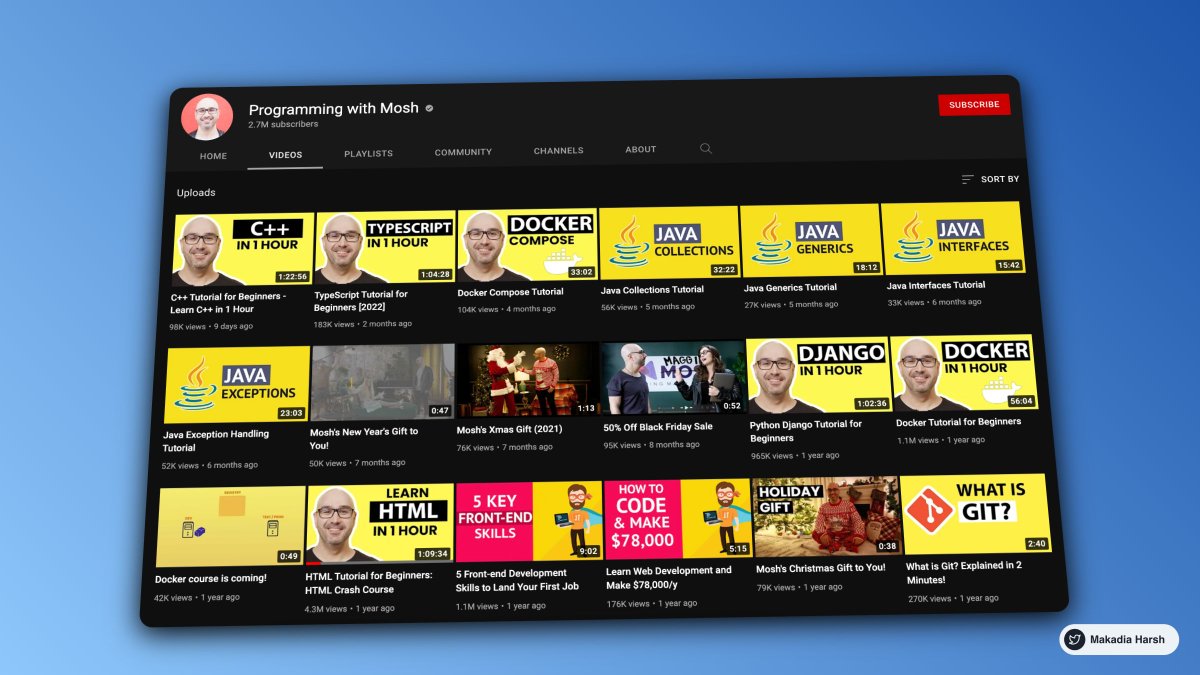Click the 2.7M subscribers count text
This screenshot has height=675, width=1200.
coord(284,124)
